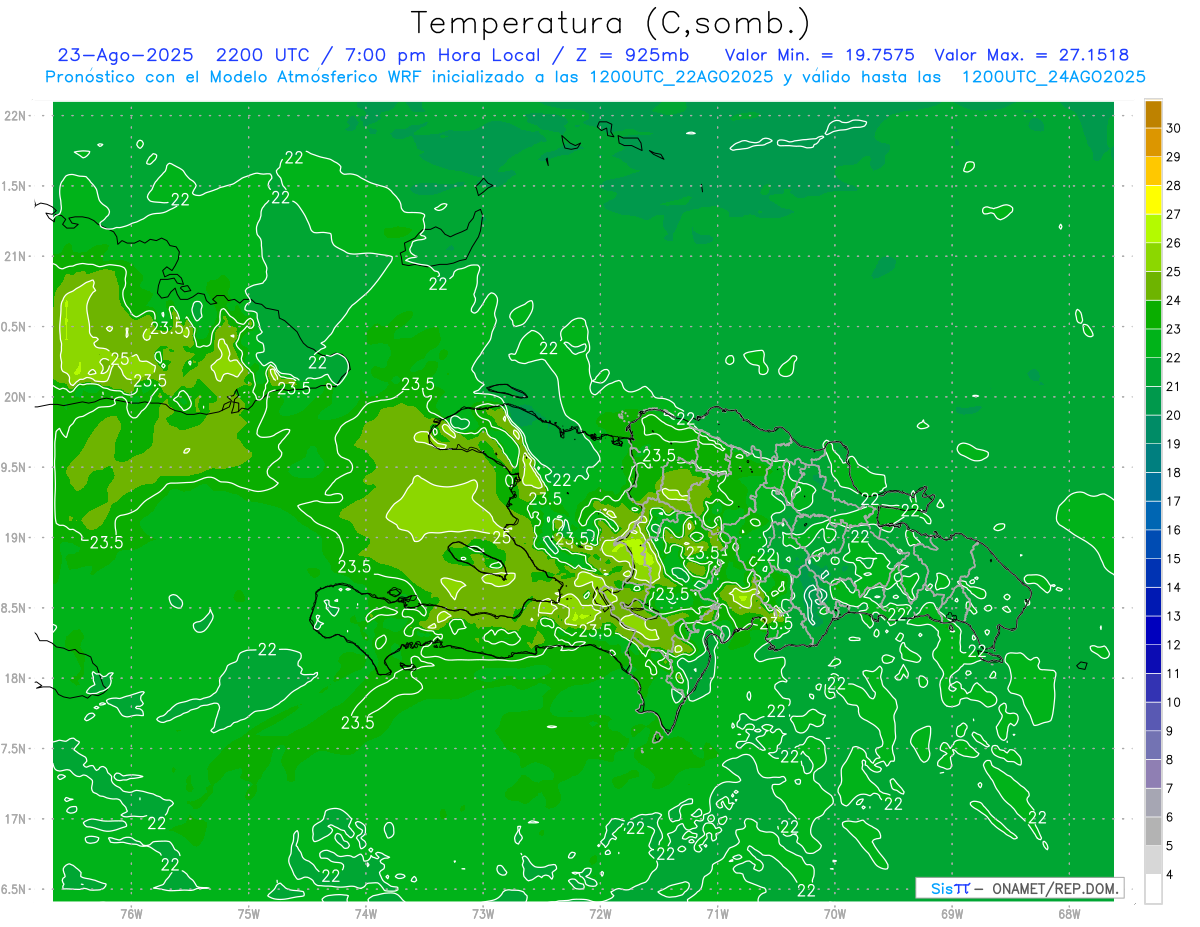Click the "19N" latitude label
1200x927 pixels.
pyautogui.click(x=14, y=538)
